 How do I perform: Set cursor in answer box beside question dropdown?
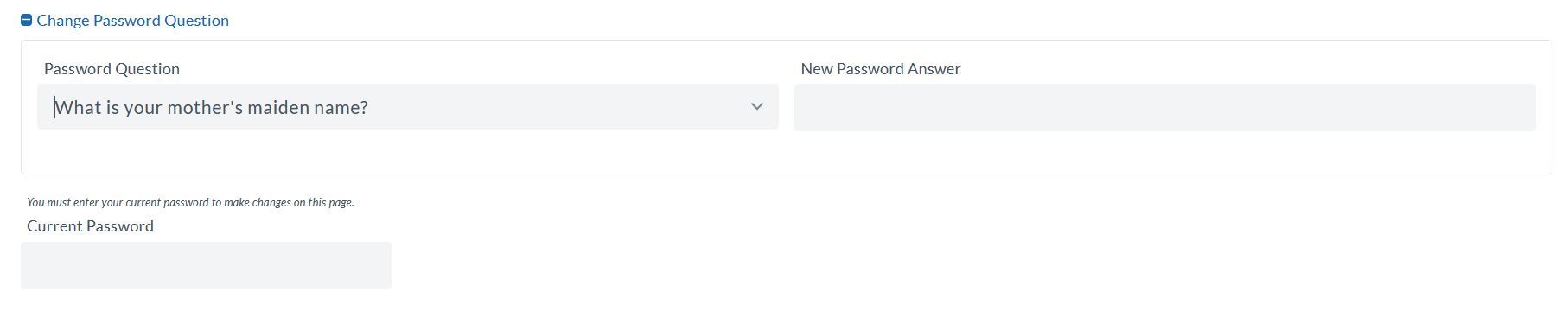[1165, 108]
